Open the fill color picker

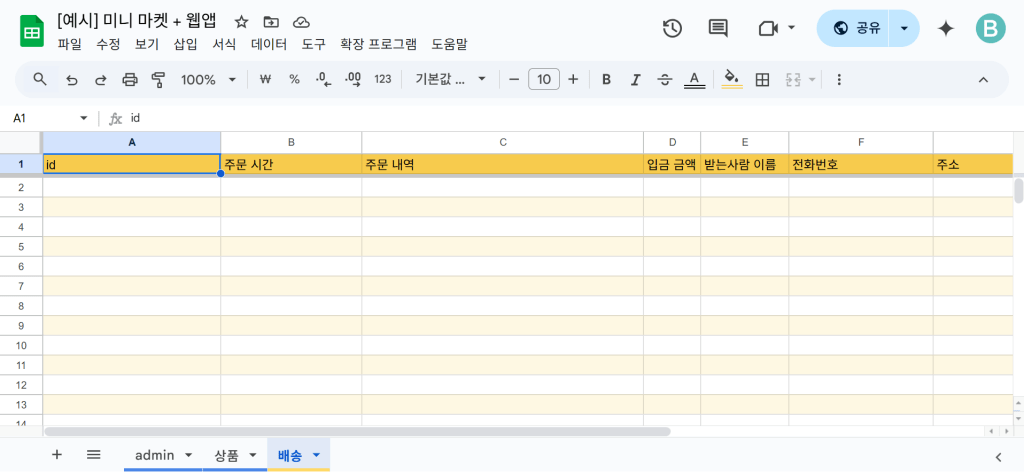731,79
